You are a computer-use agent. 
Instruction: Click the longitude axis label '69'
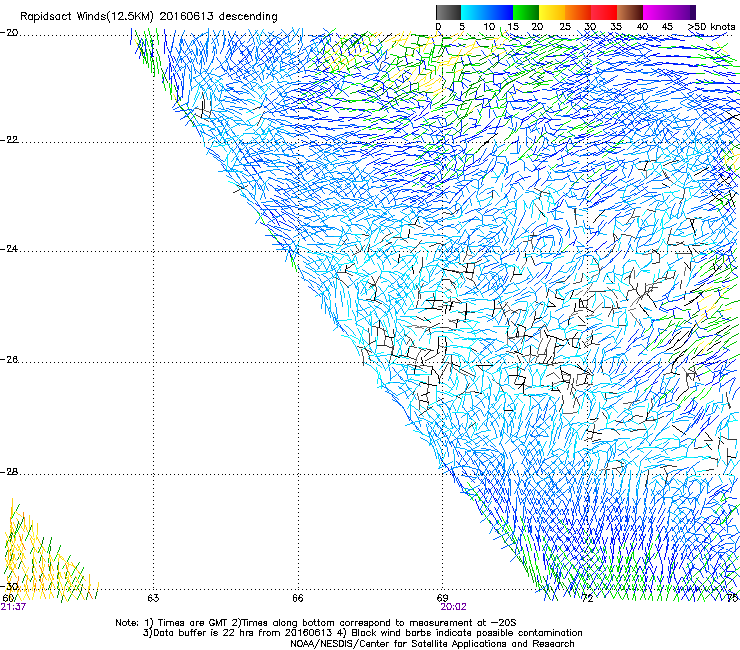click(442, 598)
